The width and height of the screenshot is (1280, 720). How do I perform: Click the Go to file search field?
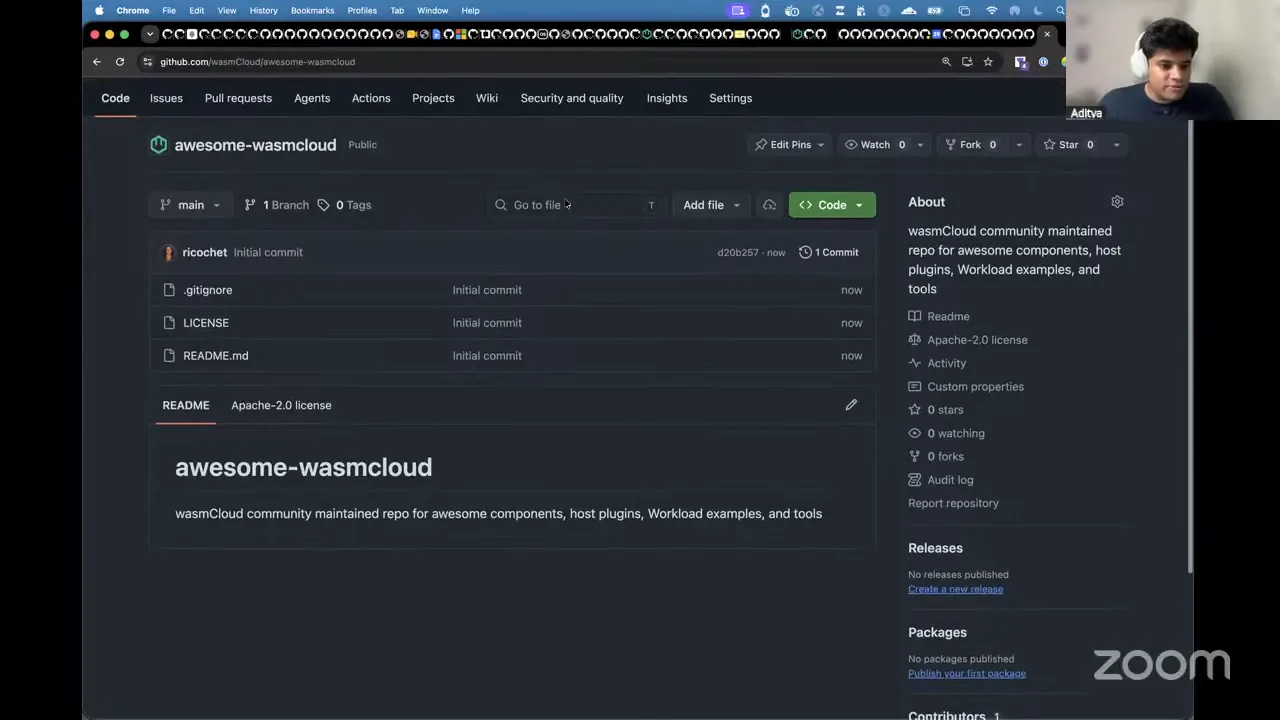click(576, 205)
